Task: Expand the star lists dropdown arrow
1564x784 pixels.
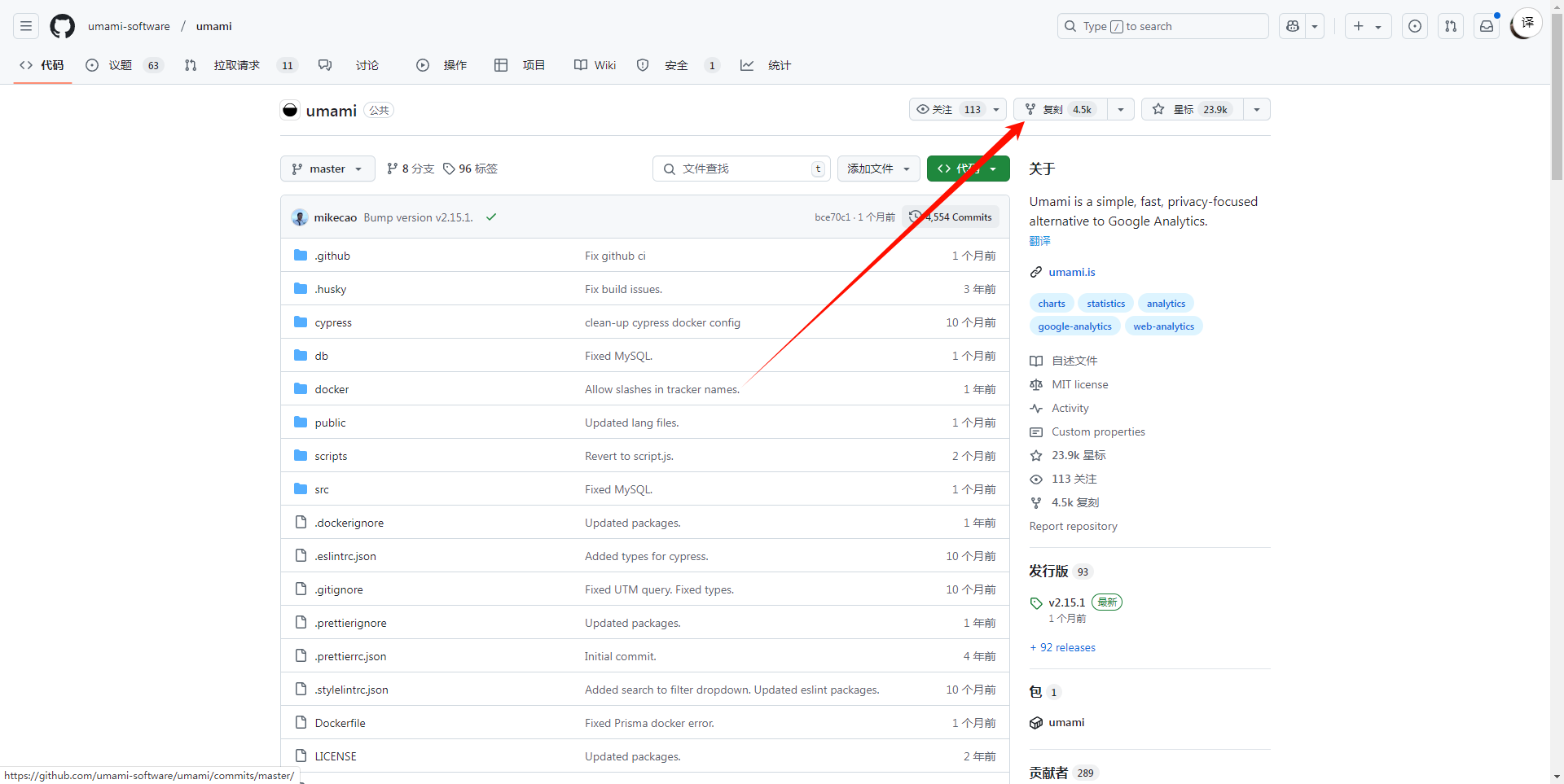Action: tap(1257, 109)
